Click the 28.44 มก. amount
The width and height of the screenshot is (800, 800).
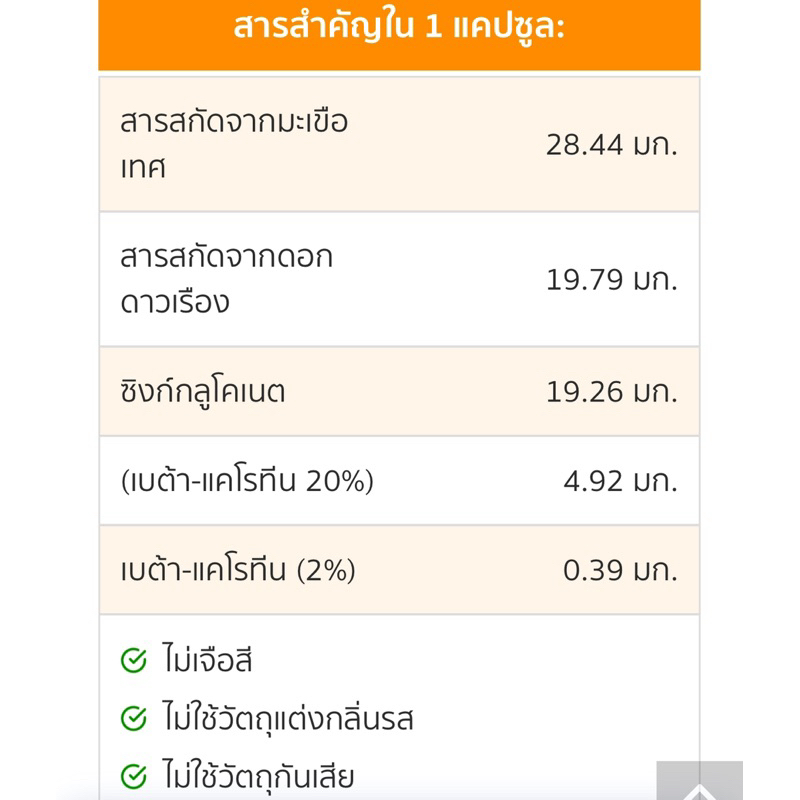[611, 145]
